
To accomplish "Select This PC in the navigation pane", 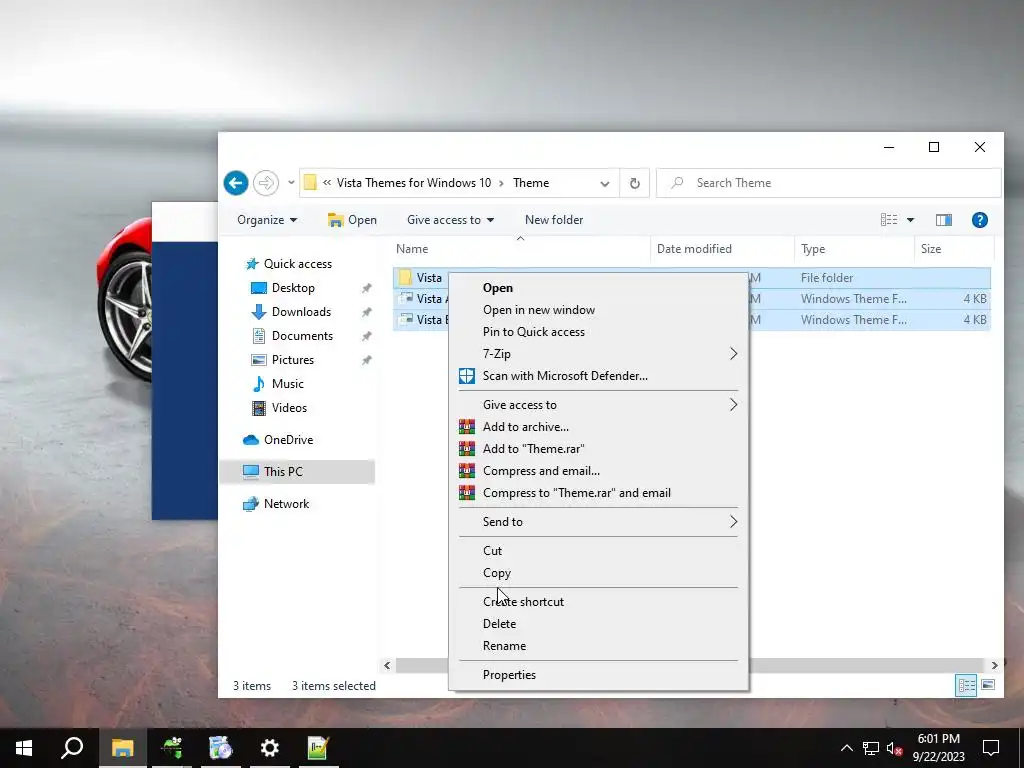I will (283, 472).
